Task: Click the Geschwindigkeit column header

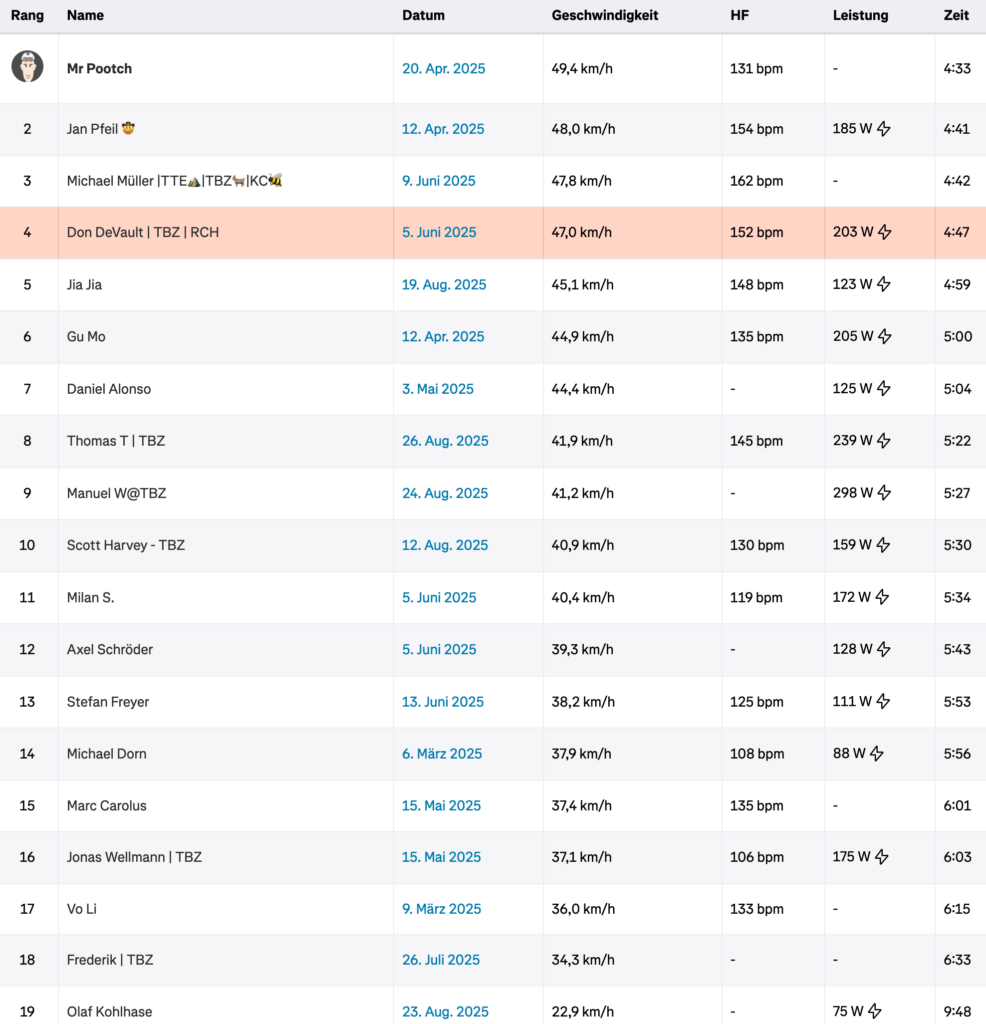Action: point(604,16)
